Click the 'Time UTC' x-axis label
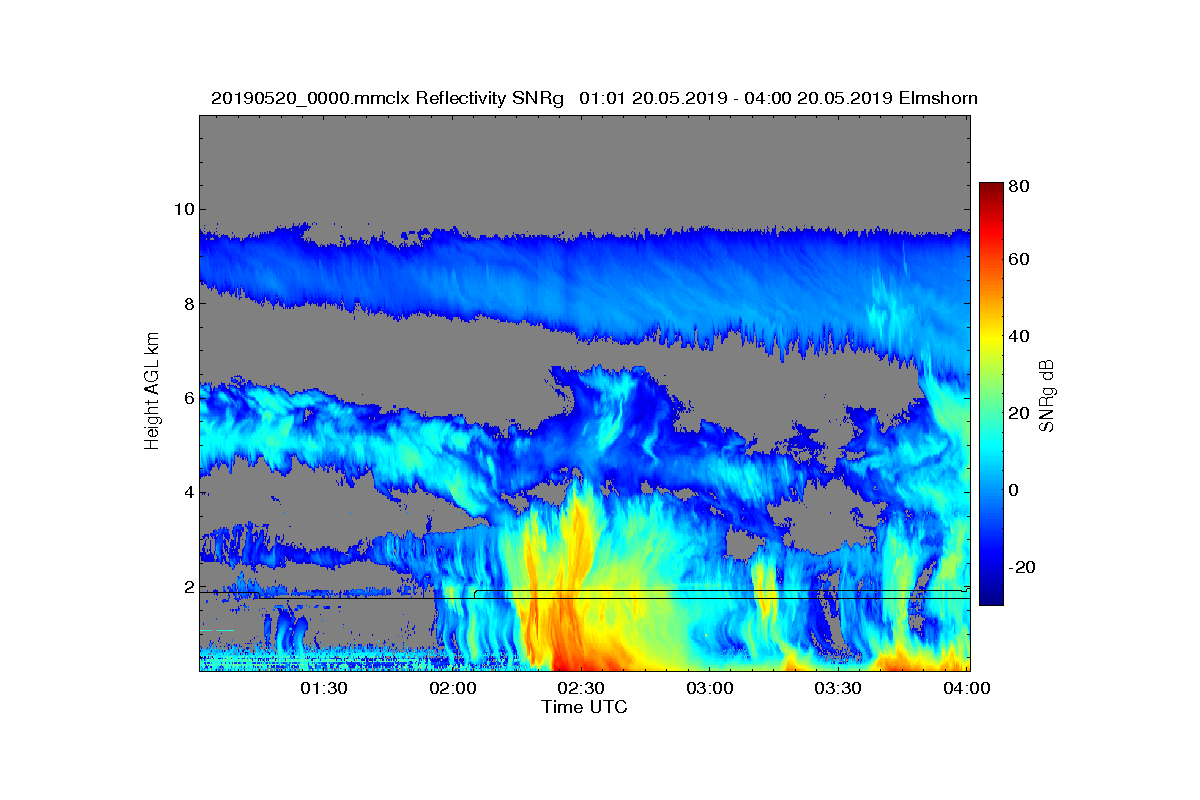This screenshot has height=800, width=1200. click(584, 707)
